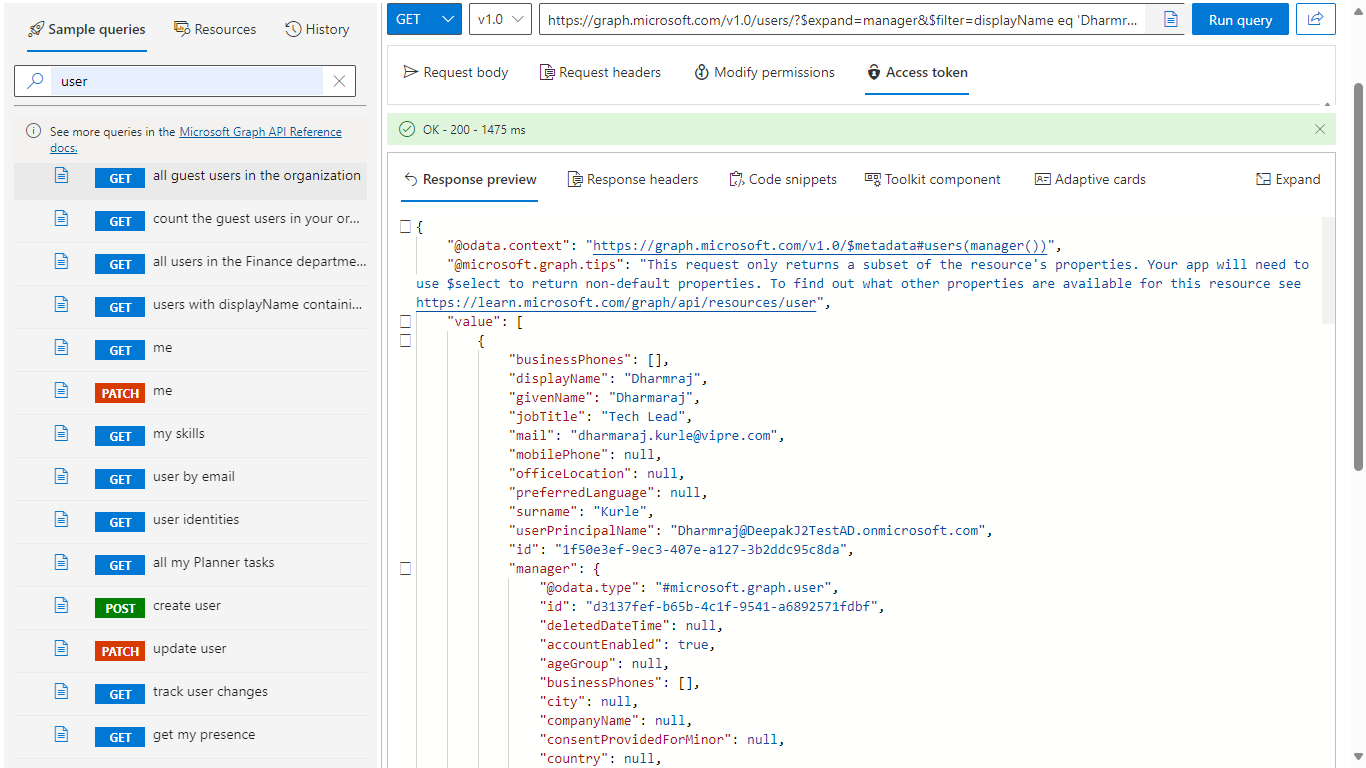Click the green OK status check icon

(x=406, y=129)
